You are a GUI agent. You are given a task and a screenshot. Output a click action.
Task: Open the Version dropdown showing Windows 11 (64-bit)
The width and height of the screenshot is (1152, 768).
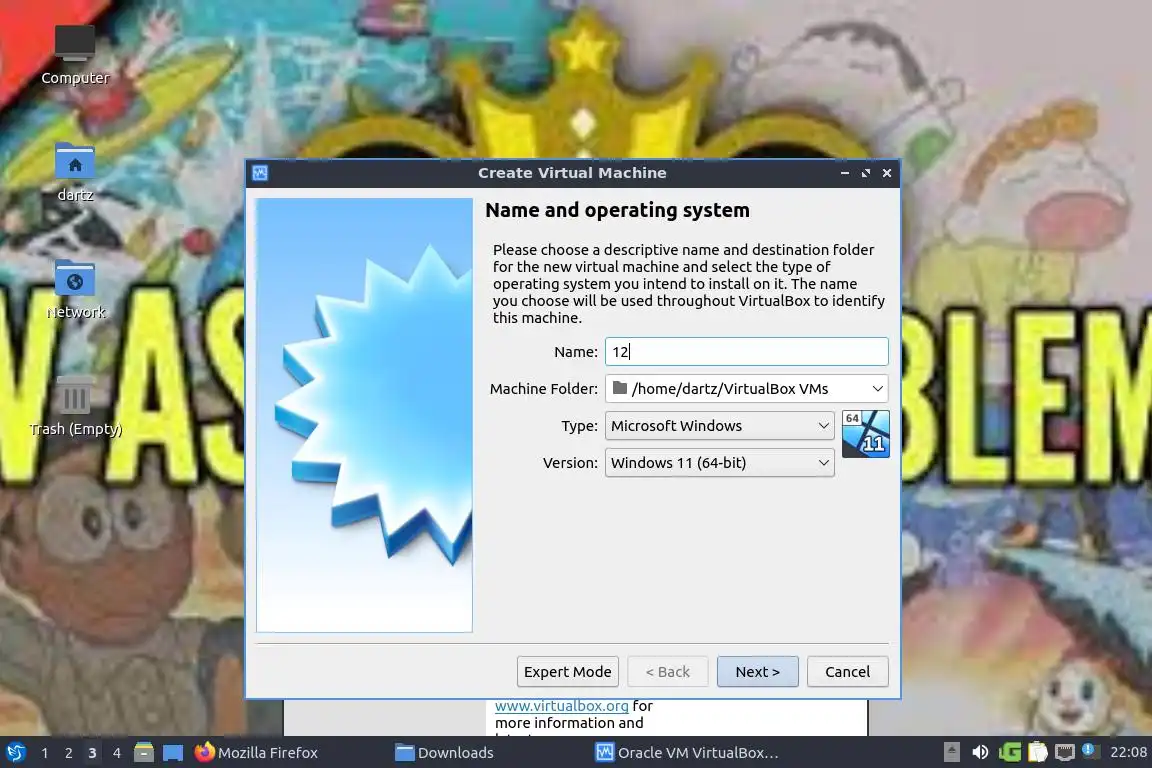coord(719,462)
